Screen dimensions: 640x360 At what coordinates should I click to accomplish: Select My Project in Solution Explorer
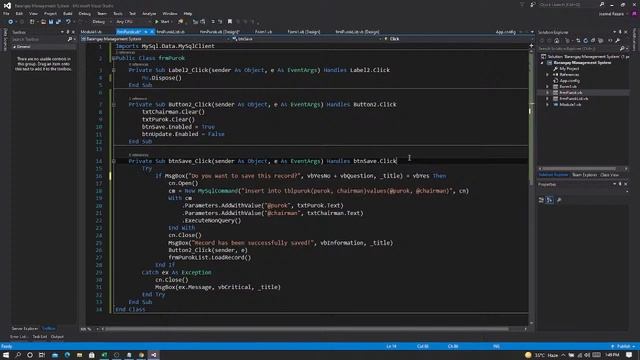coord(569,69)
